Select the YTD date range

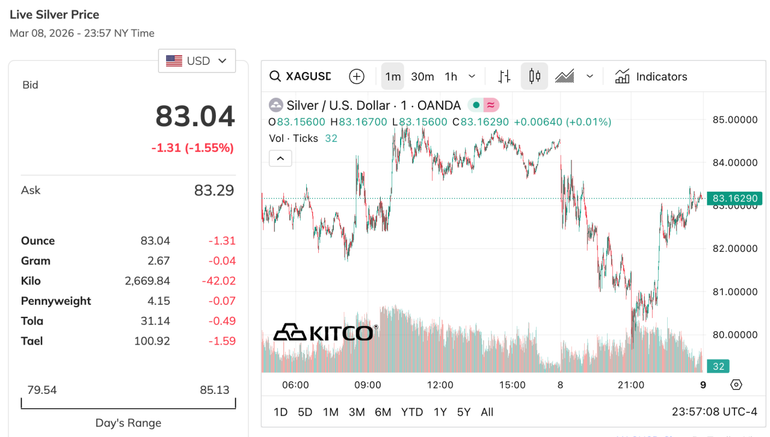(x=412, y=412)
